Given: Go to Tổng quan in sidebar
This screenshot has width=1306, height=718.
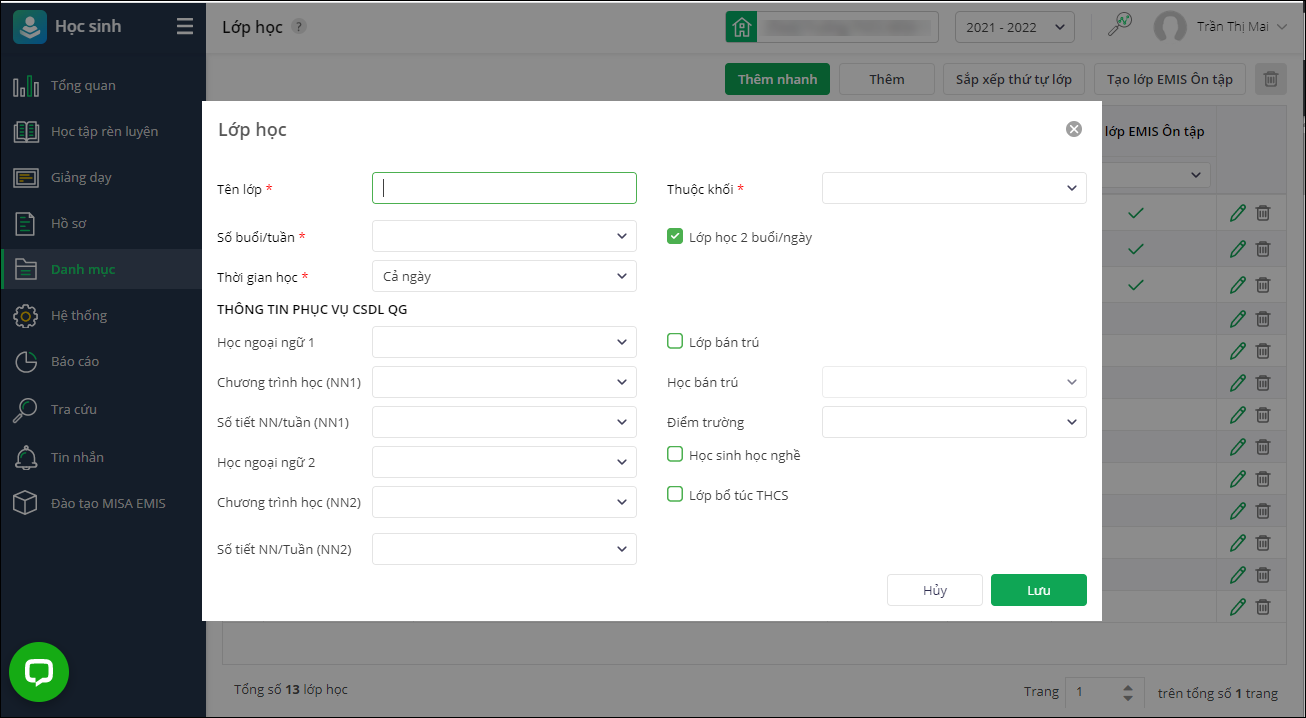Looking at the screenshot, I should coord(83,85).
